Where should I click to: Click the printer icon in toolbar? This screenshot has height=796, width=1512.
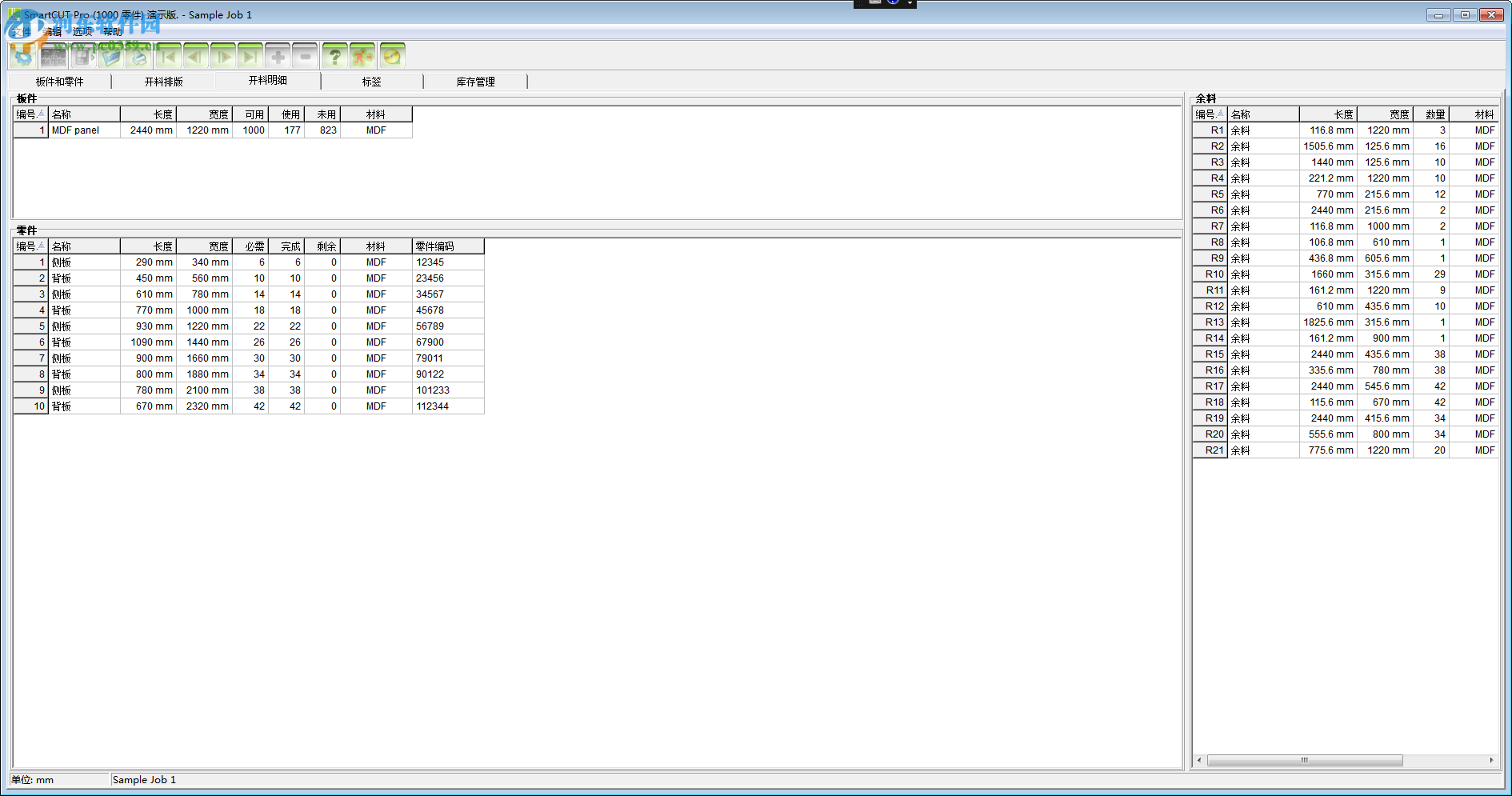139,56
